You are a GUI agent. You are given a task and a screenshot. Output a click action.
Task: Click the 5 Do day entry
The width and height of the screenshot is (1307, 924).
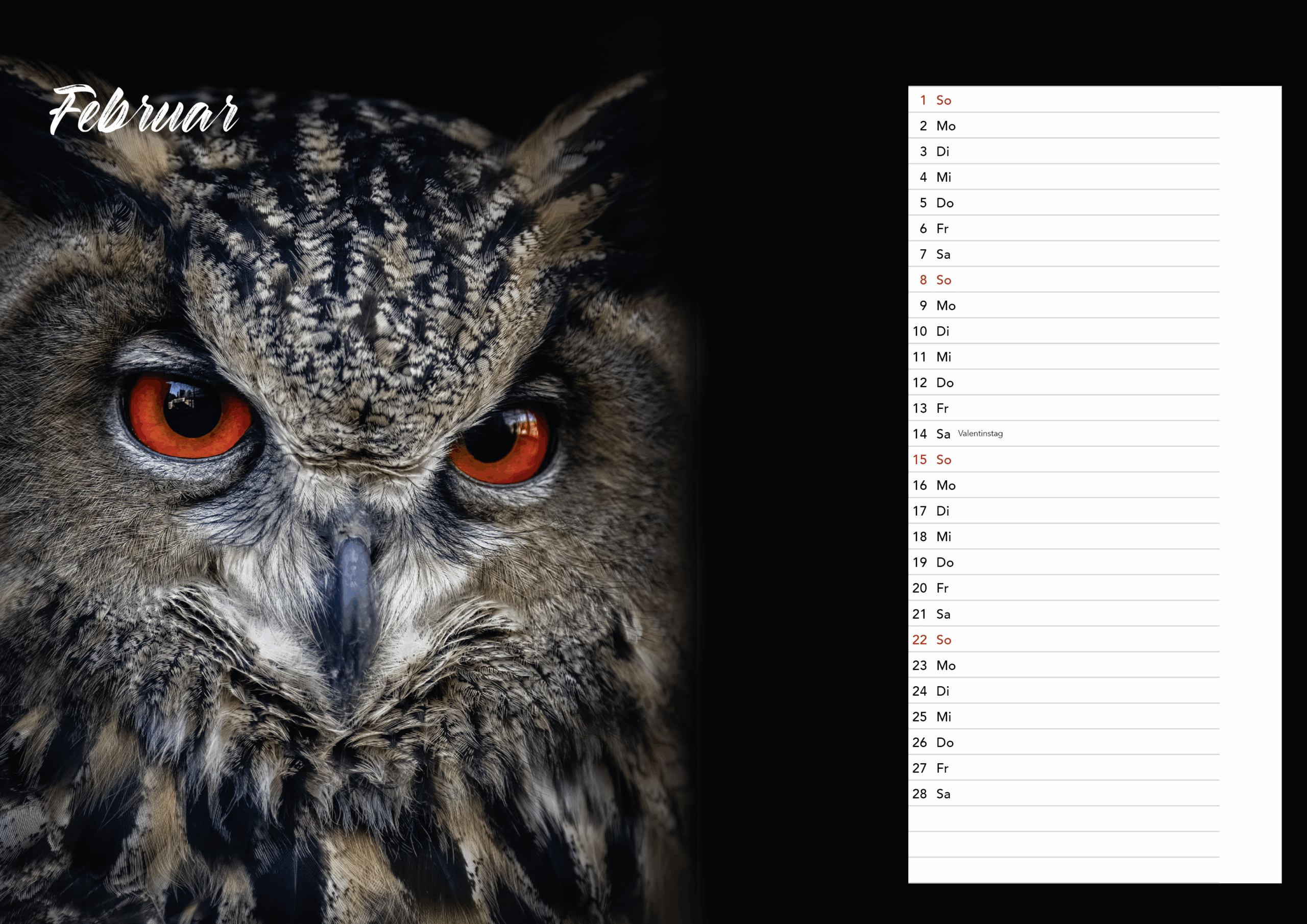coord(936,203)
